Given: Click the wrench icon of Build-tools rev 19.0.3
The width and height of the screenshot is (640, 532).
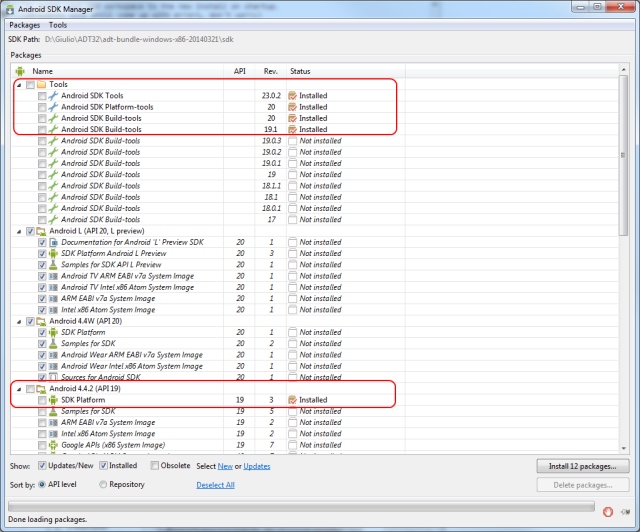Looking at the screenshot, I should coord(53,141).
